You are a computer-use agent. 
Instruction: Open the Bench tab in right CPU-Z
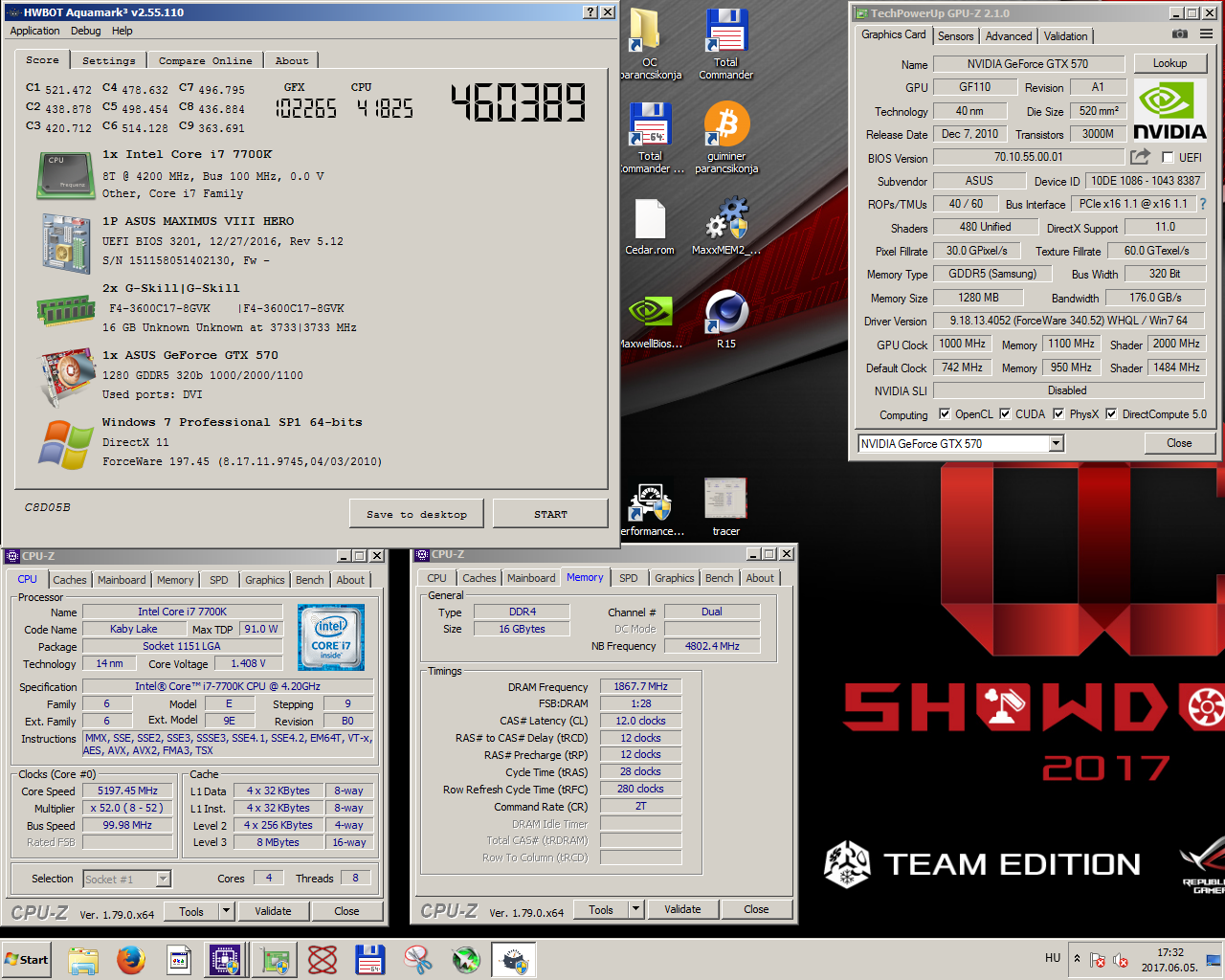[719, 578]
